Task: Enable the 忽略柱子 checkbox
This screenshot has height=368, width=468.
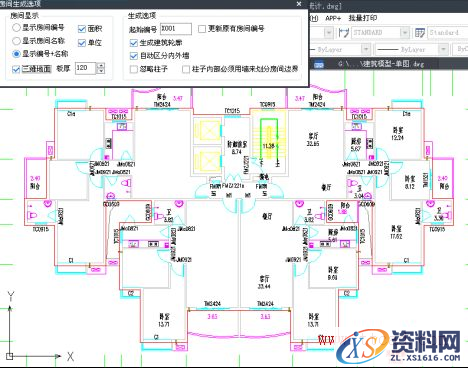Action: point(133,69)
